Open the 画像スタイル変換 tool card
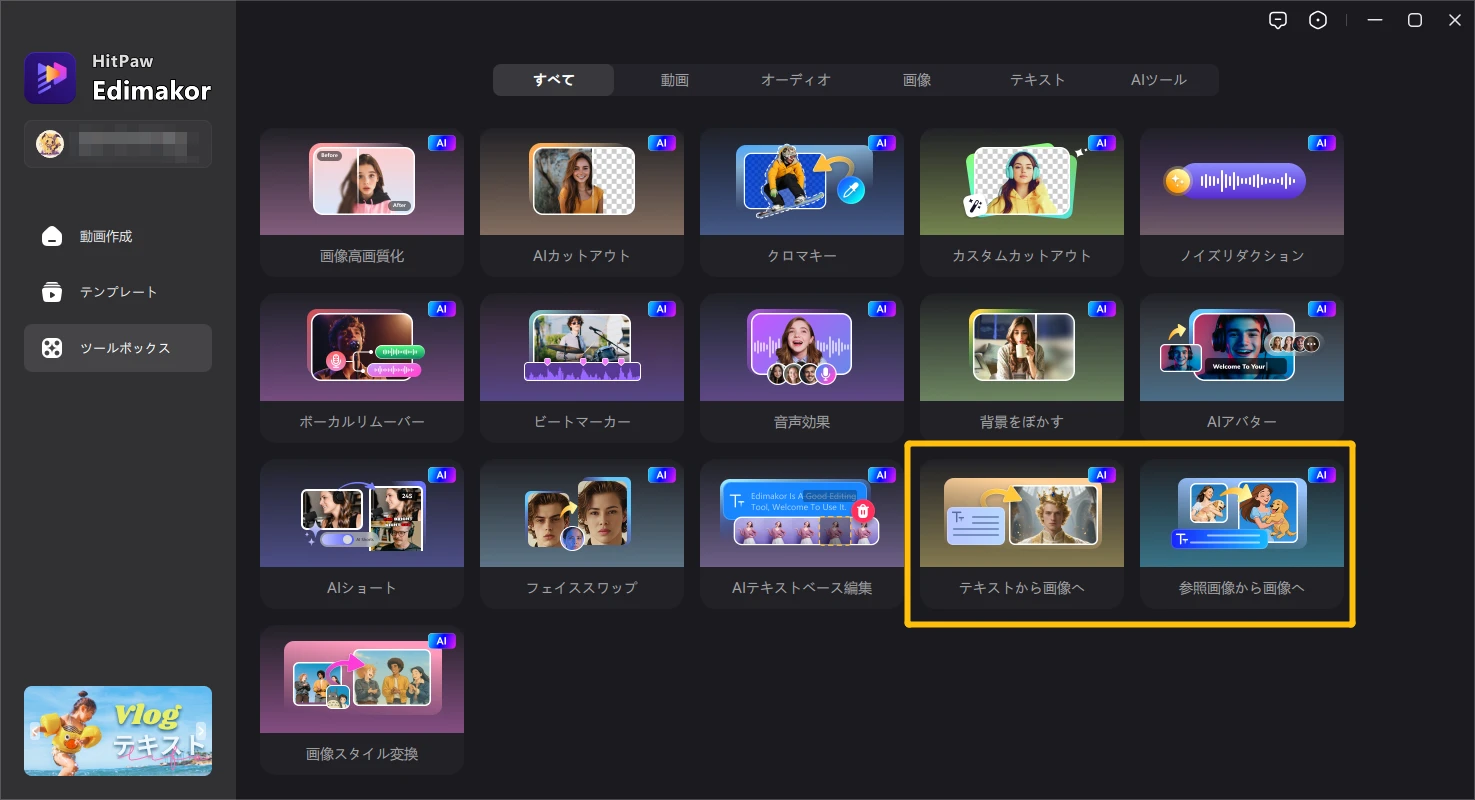The image size is (1475, 800). point(361,700)
